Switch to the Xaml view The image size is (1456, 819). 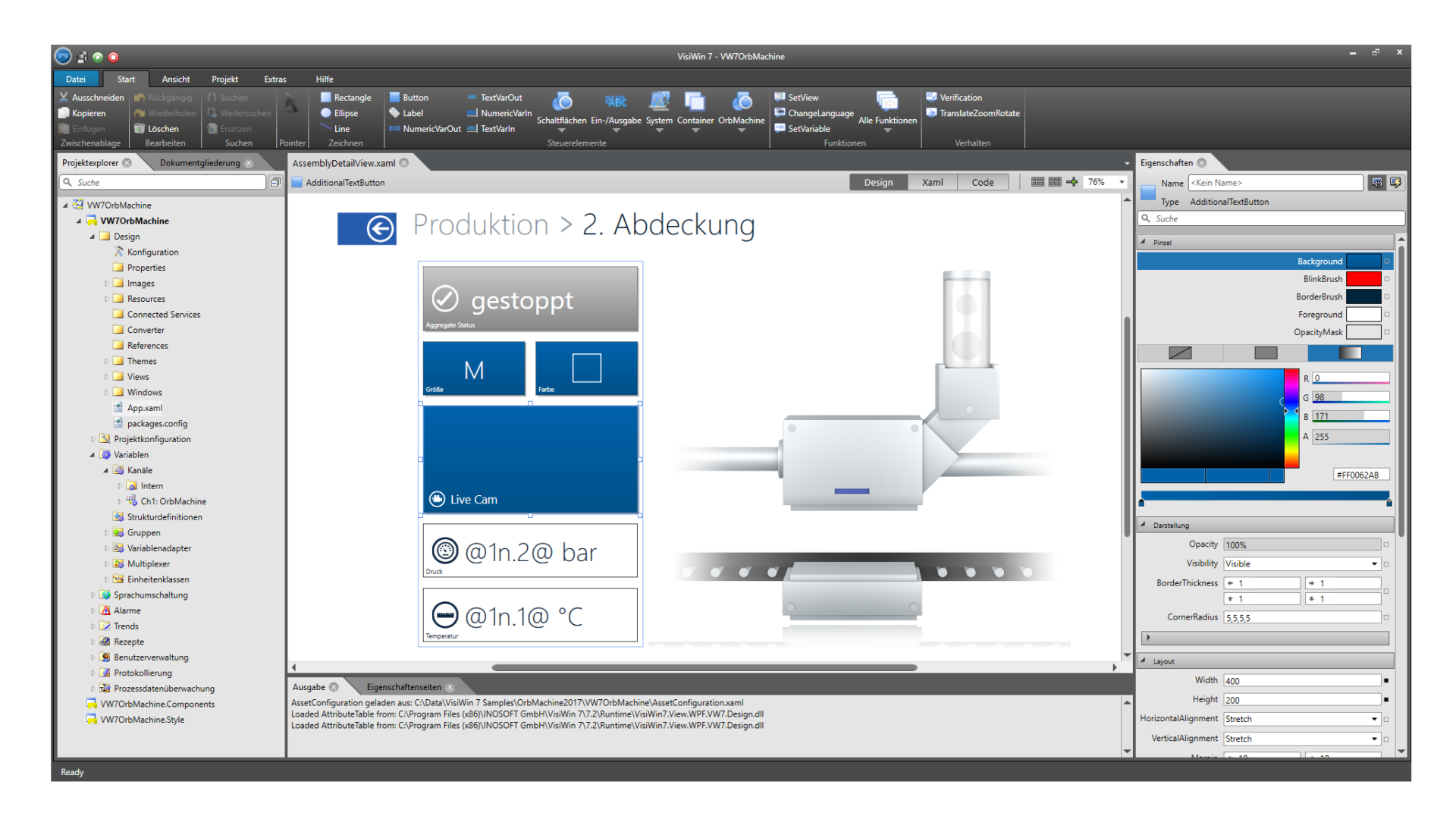point(932,182)
